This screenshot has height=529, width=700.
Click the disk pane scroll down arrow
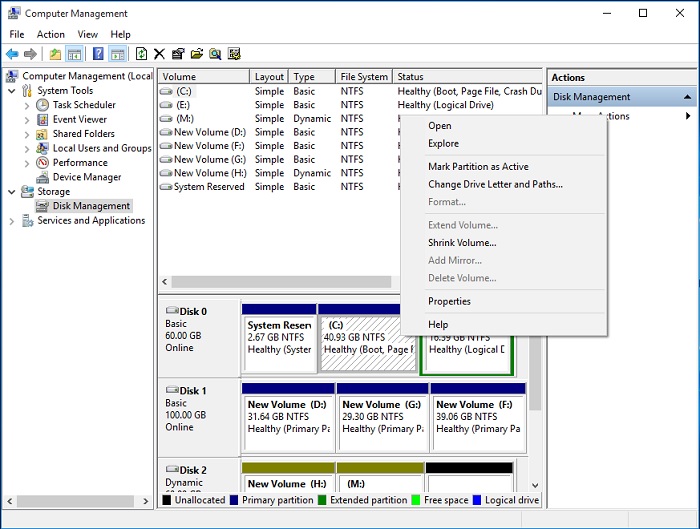(535, 486)
